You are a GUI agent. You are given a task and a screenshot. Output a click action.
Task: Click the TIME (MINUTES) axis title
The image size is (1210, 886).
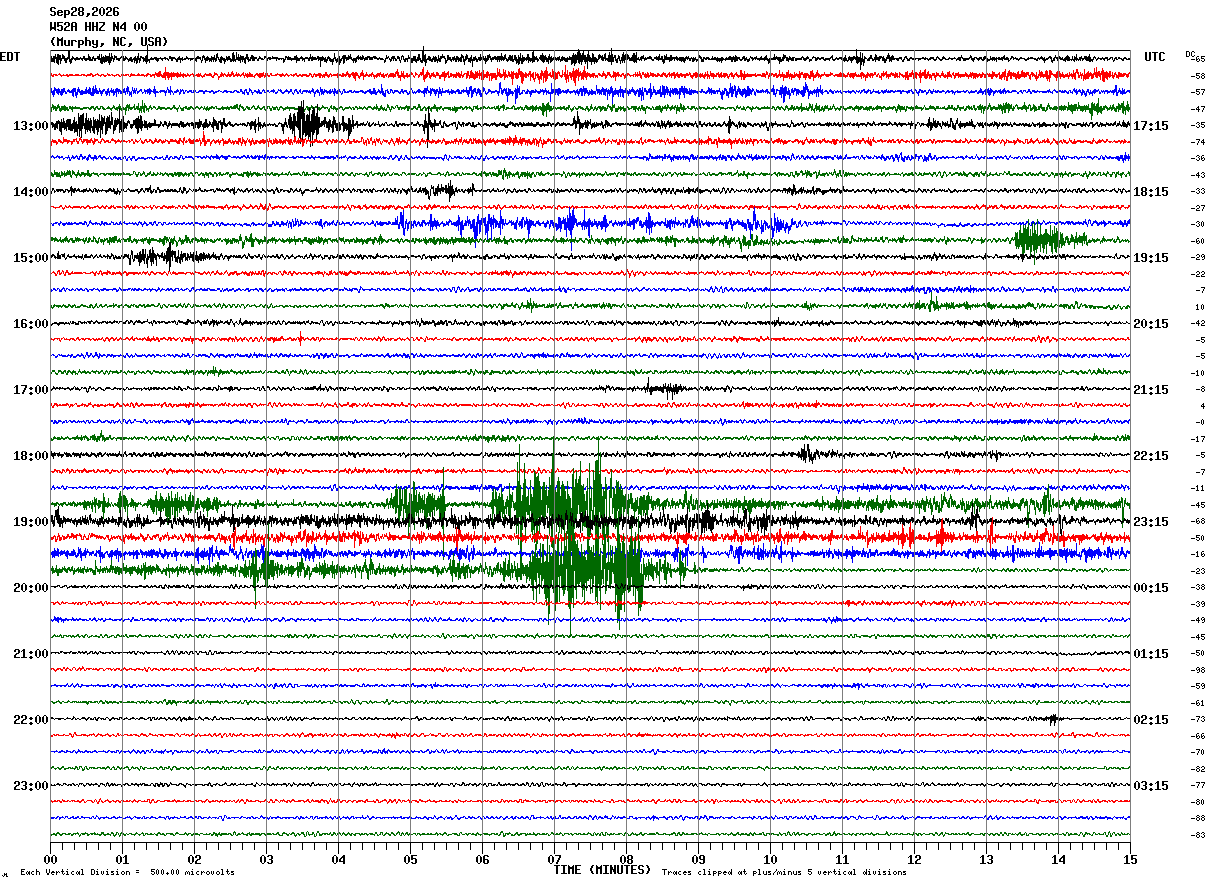[602, 870]
